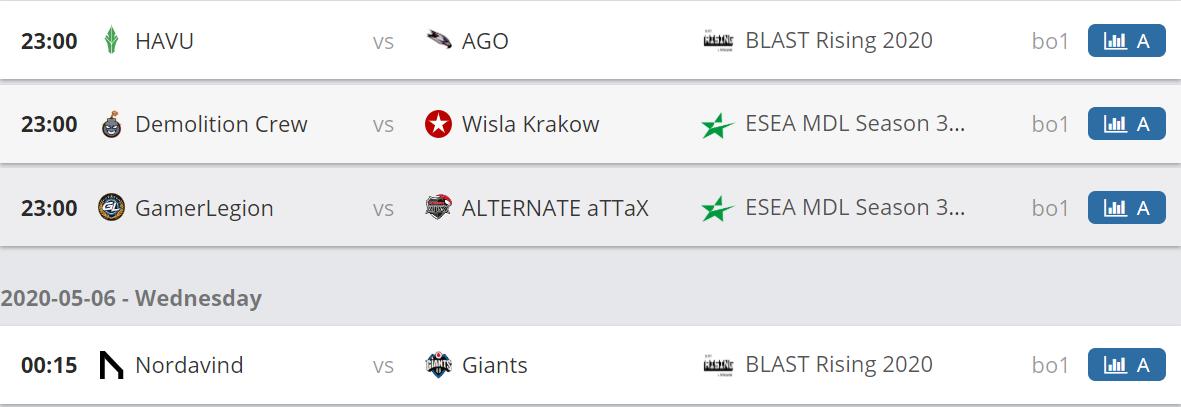This screenshot has width=1181, height=407.
Task: Open BLAST Rising 2020 event on HAVU row
Action: pos(839,41)
